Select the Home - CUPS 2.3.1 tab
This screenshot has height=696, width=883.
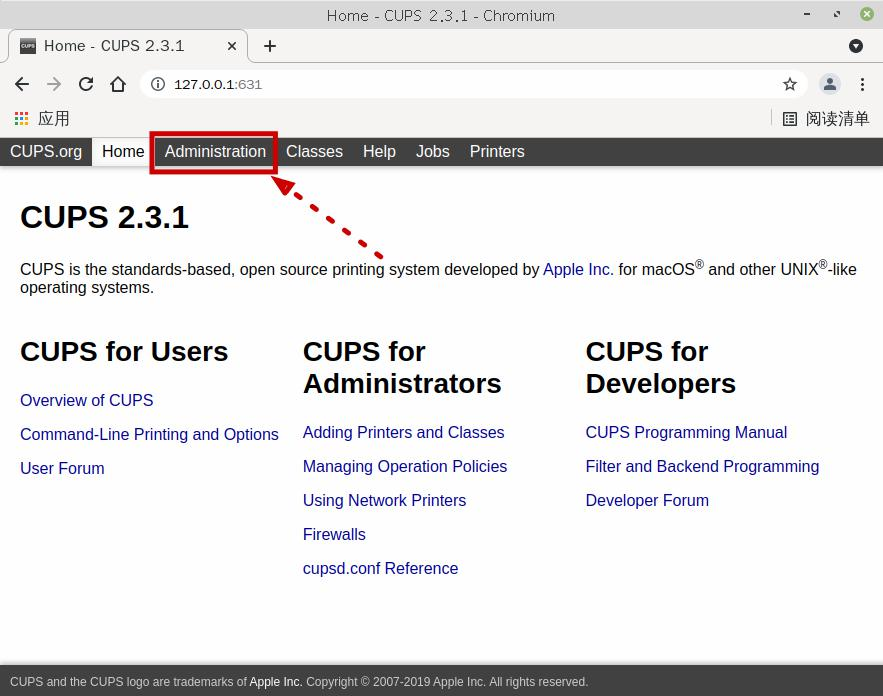(x=127, y=46)
